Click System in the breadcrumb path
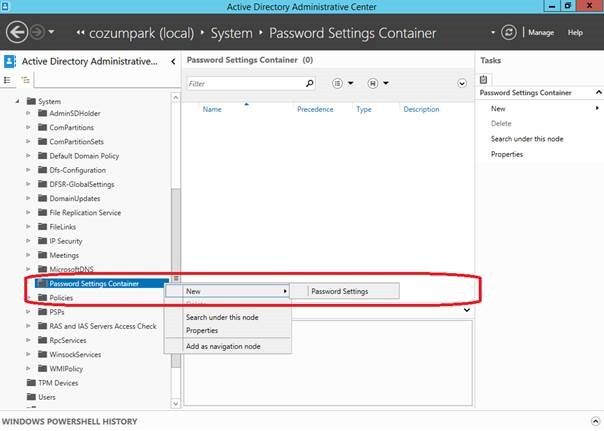The width and height of the screenshot is (604, 431). click(231, 33)
